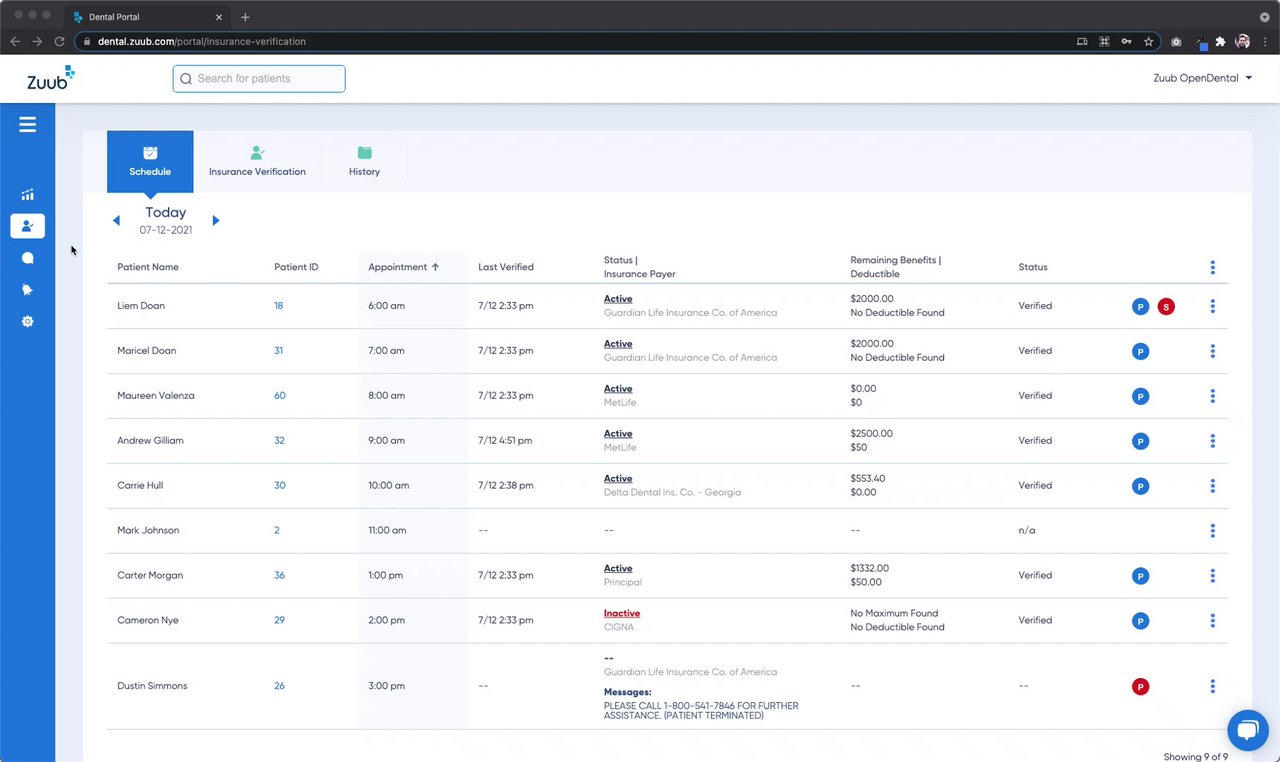Go to the next day arrow
The image size is (1280, 762).
tap(216, 220)
